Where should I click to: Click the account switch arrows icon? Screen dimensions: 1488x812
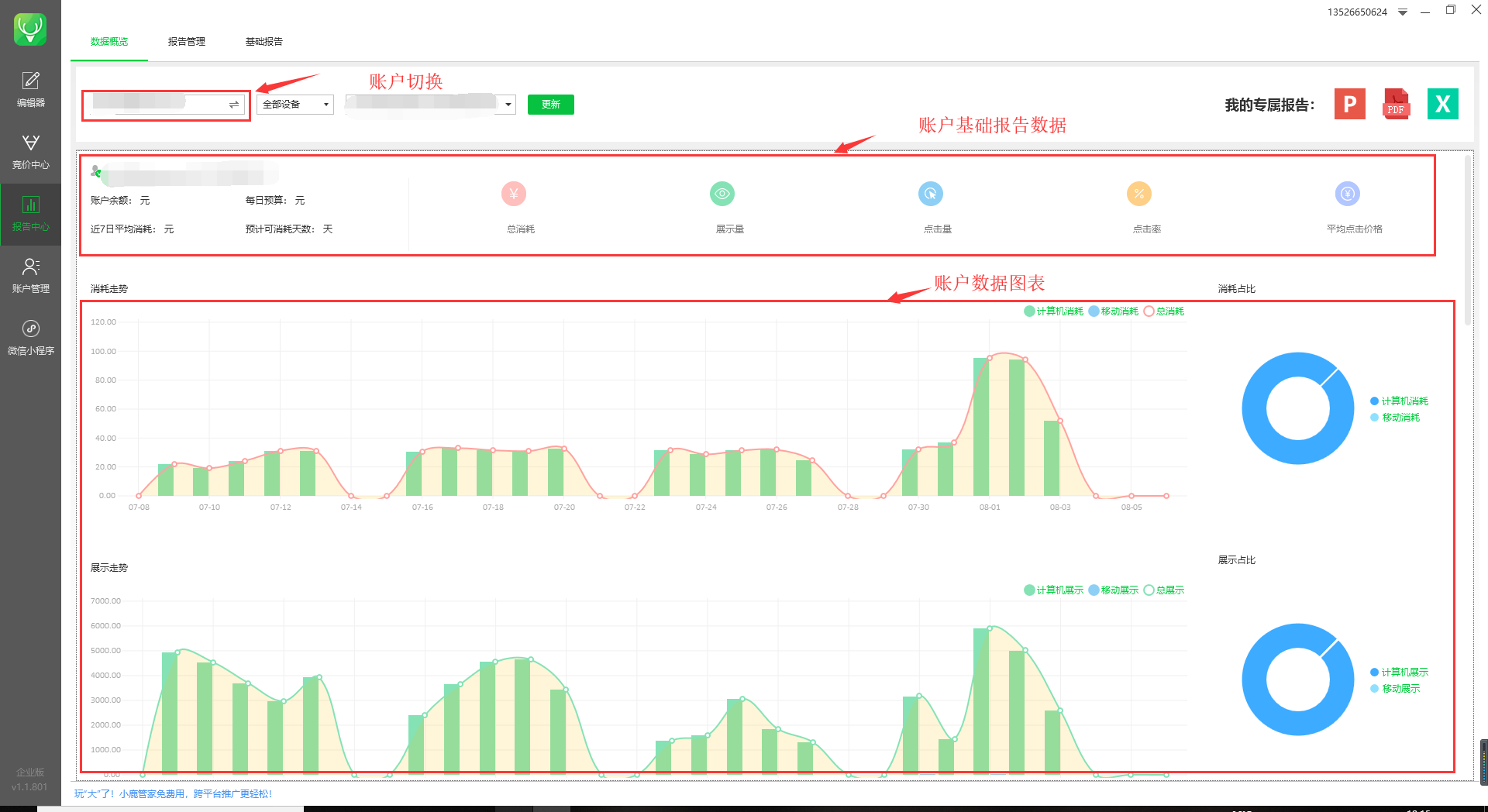click(234, 105)
